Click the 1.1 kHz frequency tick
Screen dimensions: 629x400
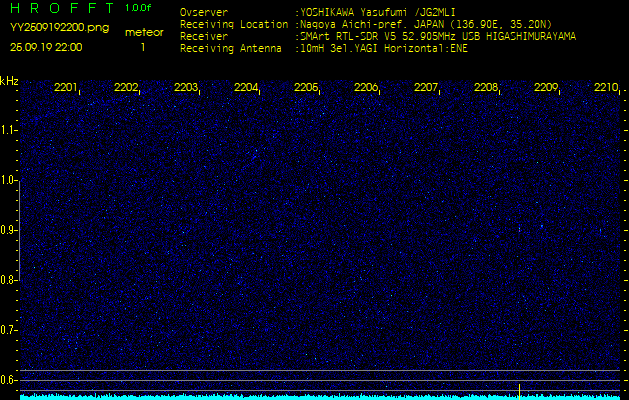tap(9, 130)
